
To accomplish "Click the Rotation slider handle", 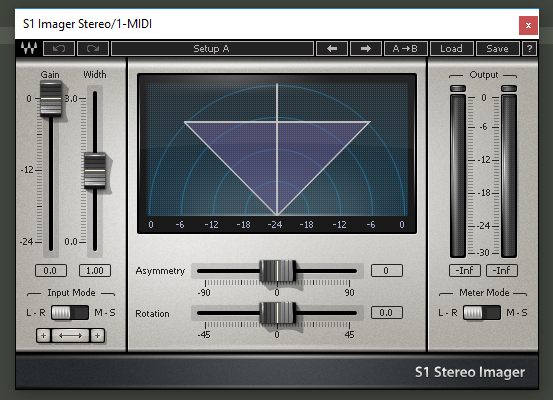I will click(x=277, y=313).
